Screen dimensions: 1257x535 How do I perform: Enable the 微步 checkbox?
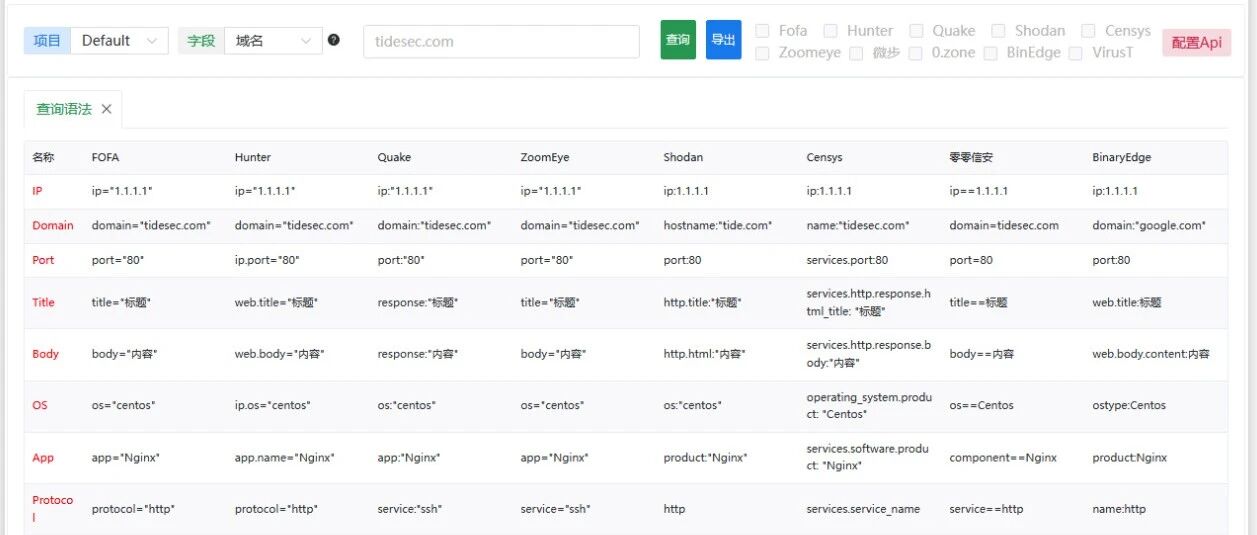(x=856, y=53)
